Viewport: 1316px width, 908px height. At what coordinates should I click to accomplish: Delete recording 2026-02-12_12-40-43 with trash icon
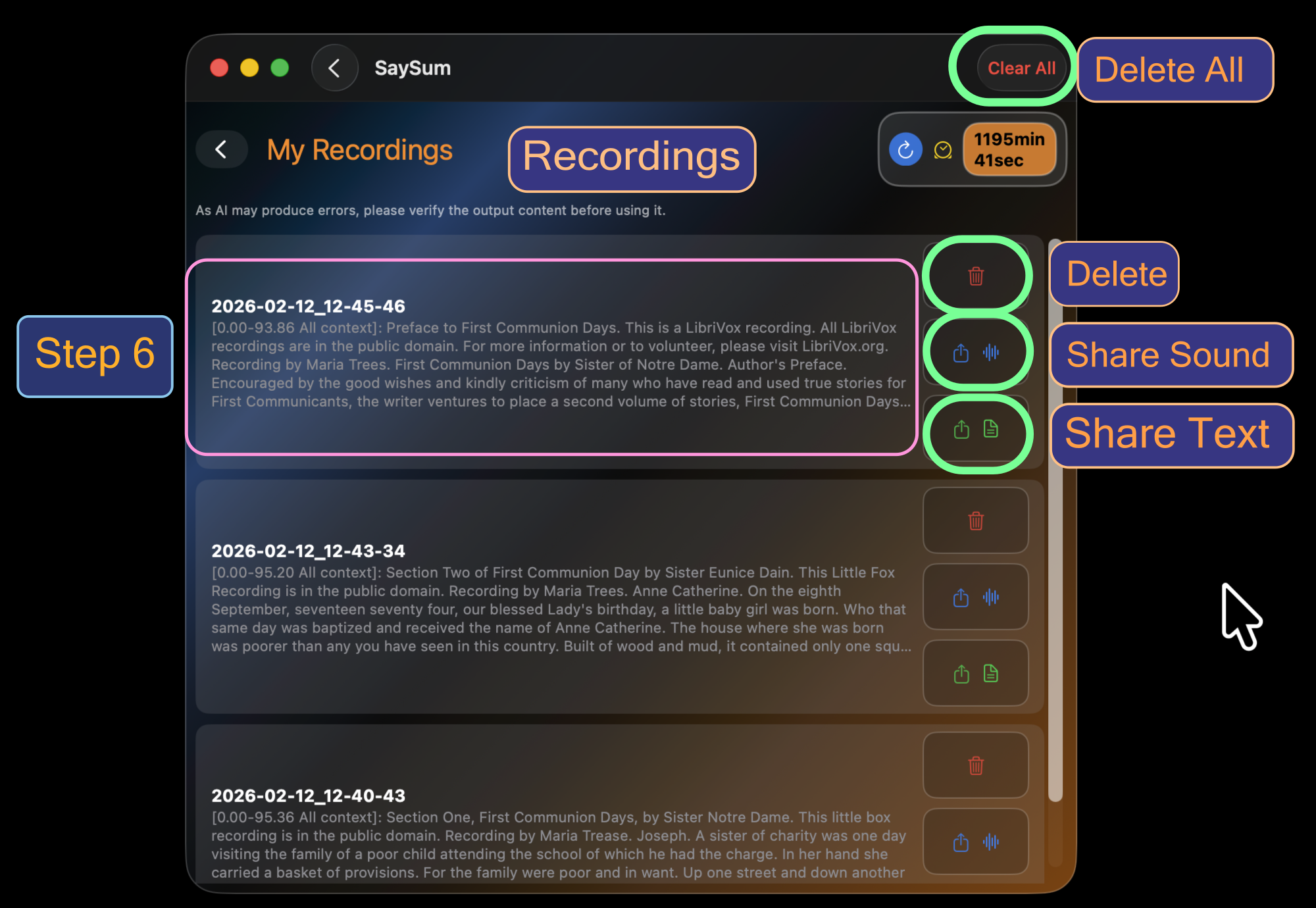pyautogui.click(x=975, y=765)
